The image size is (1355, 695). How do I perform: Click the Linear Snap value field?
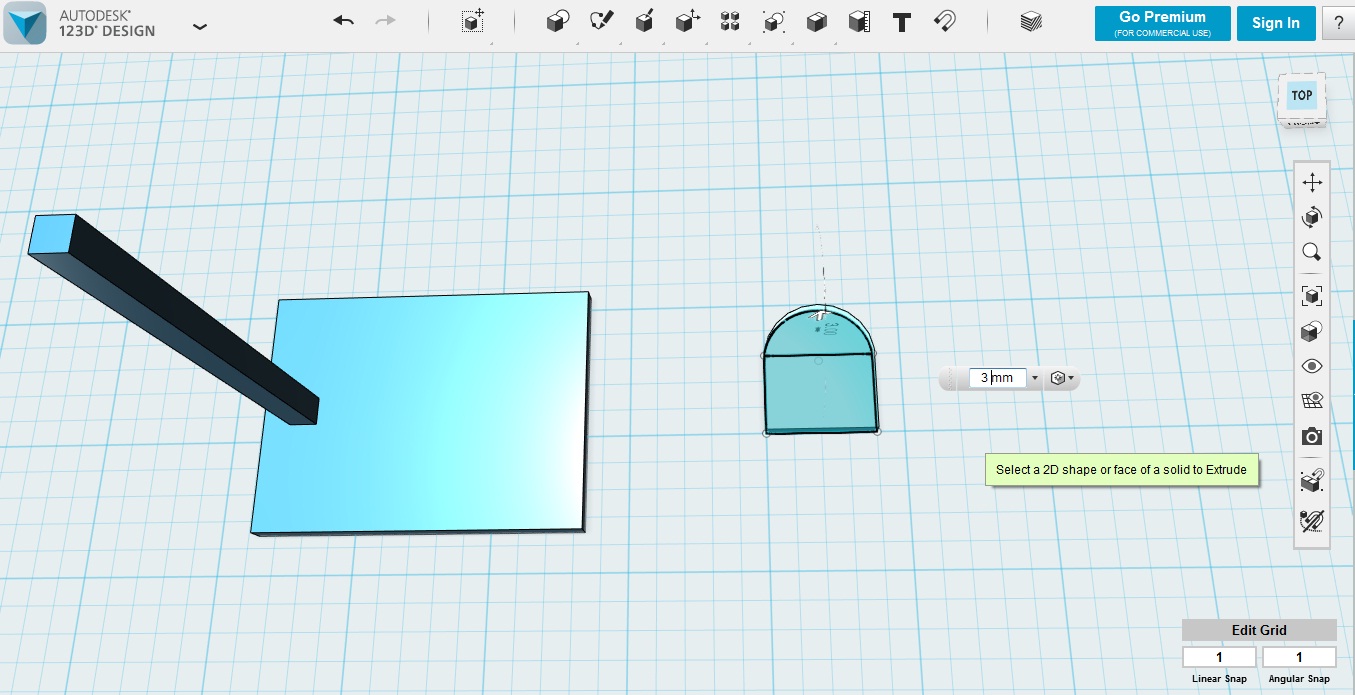click(1219, 657)
